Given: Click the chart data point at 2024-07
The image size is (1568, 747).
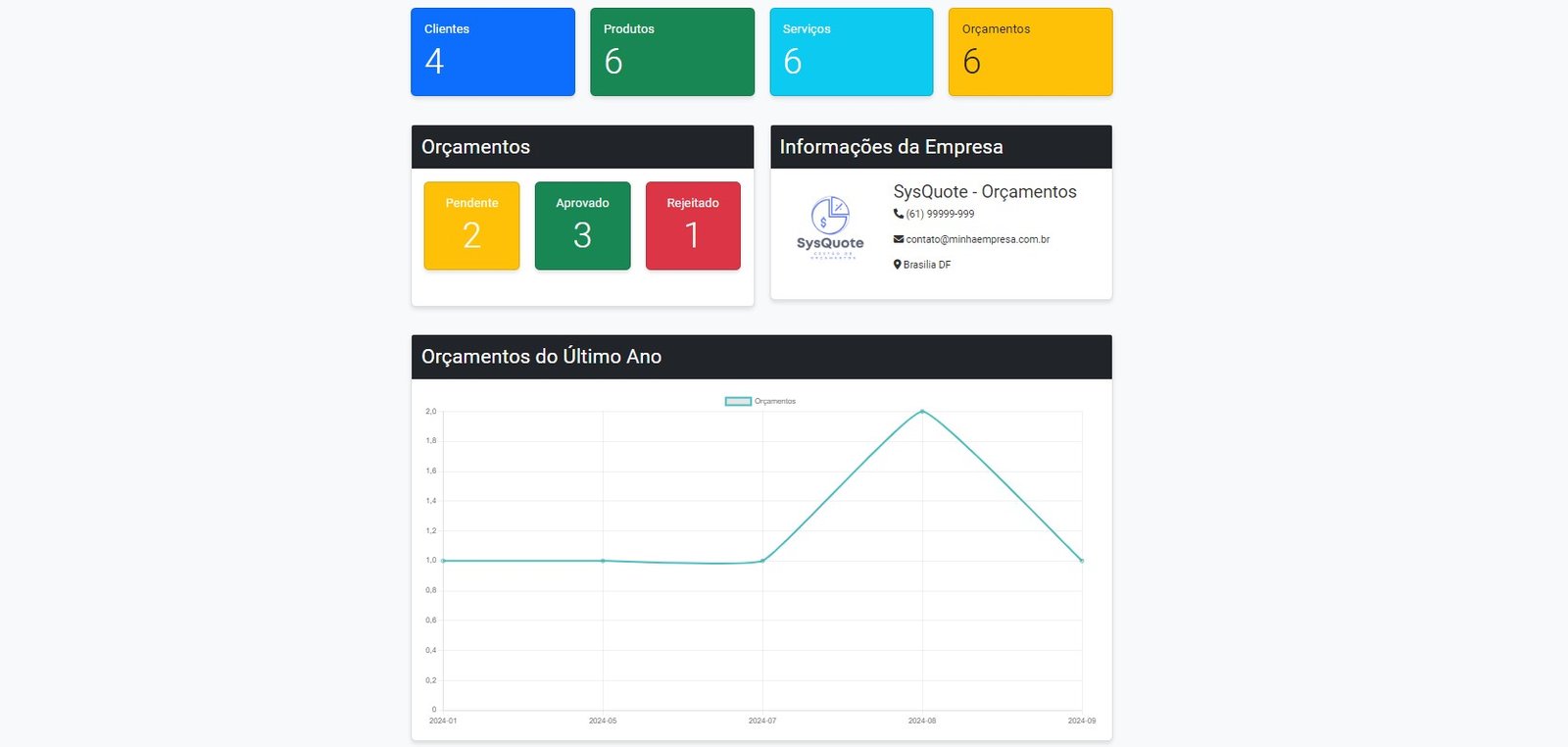Looking at the screenshot, I should click(x=762, y=561).
